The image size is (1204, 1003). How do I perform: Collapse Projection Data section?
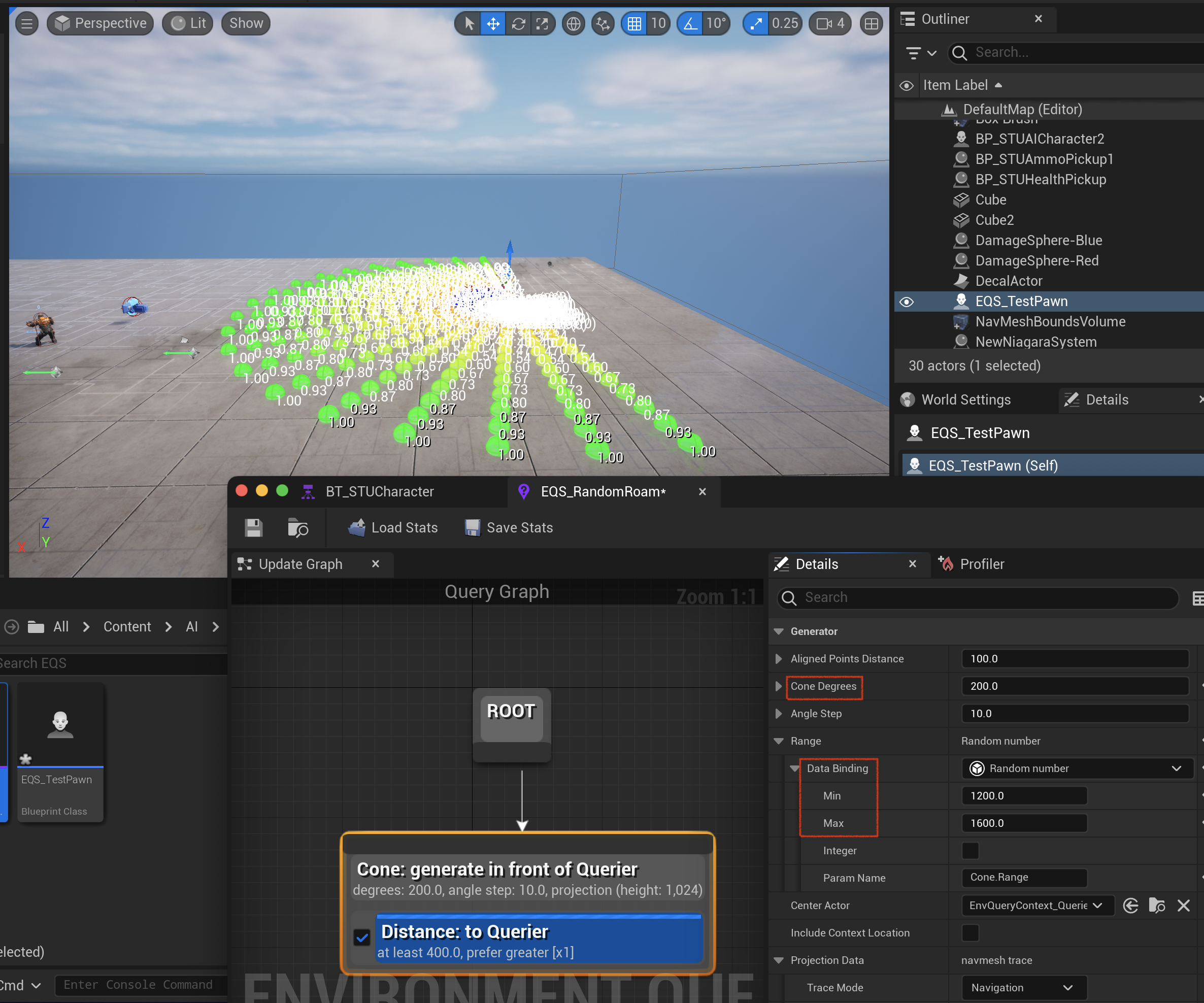tap(779, 960)
